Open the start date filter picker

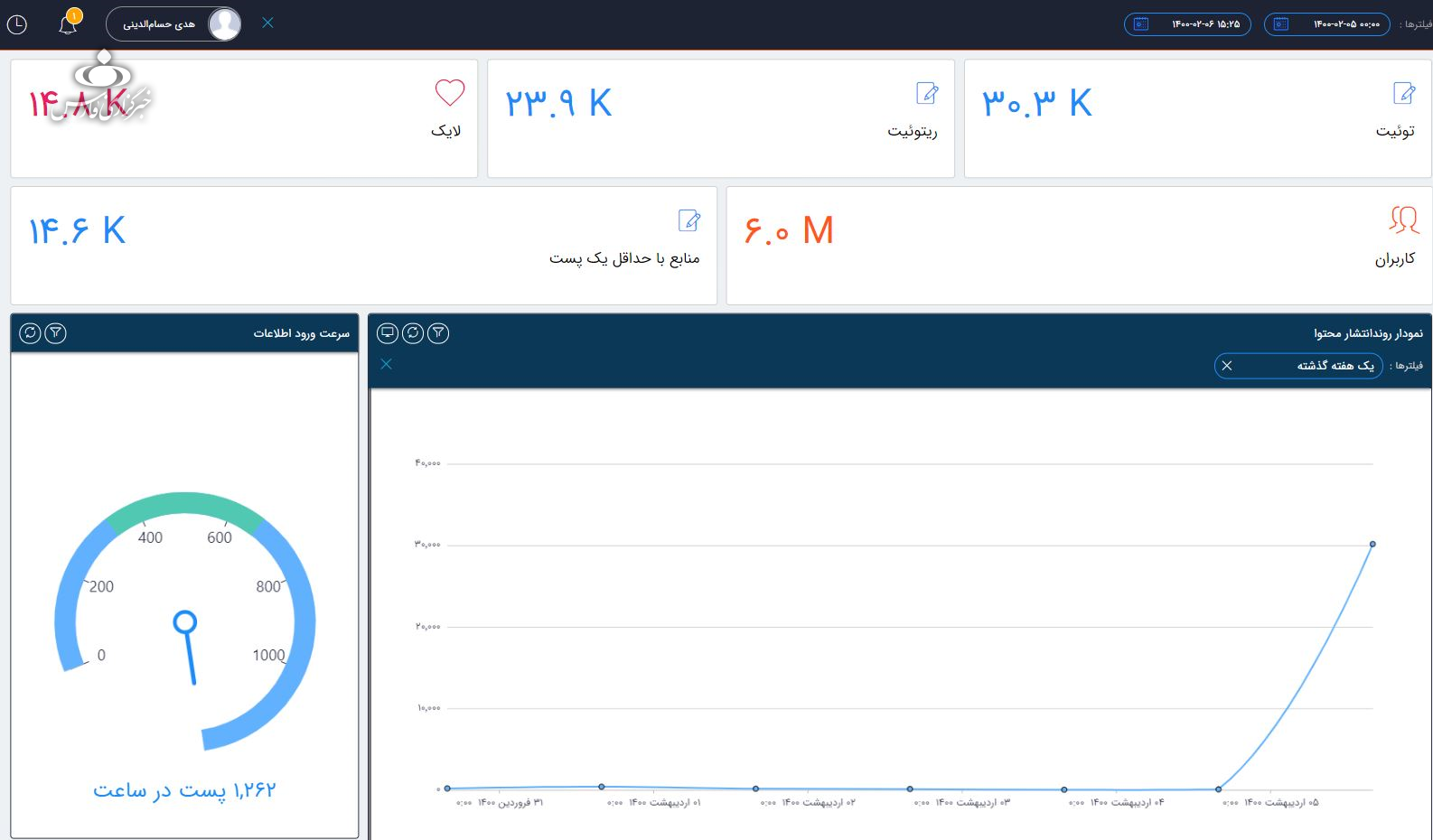point(1326,24)
